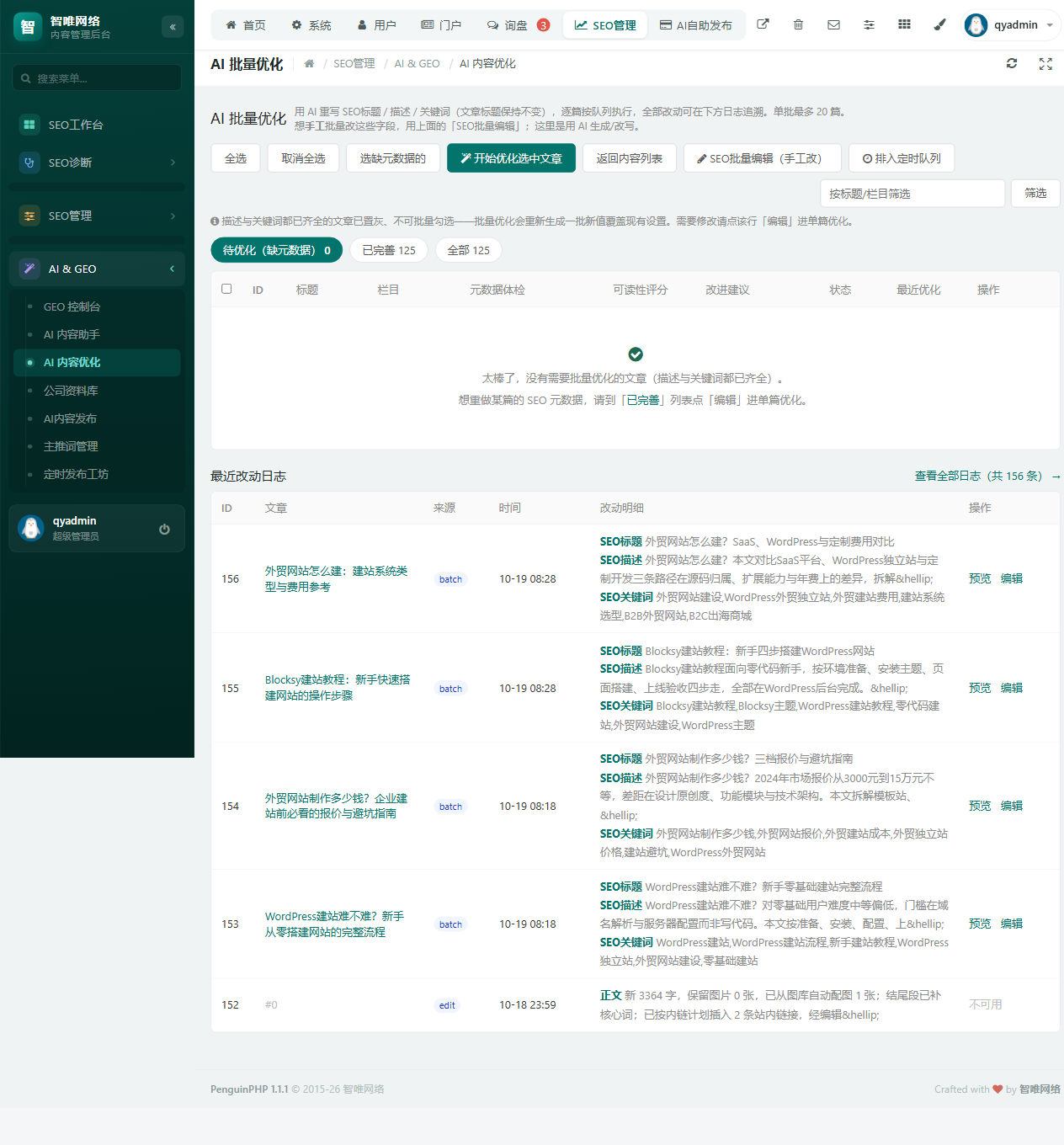The height and width of the screenshot is (1145, 1064).
Task: Open the envelope mail icon
Action: (833, 24)
